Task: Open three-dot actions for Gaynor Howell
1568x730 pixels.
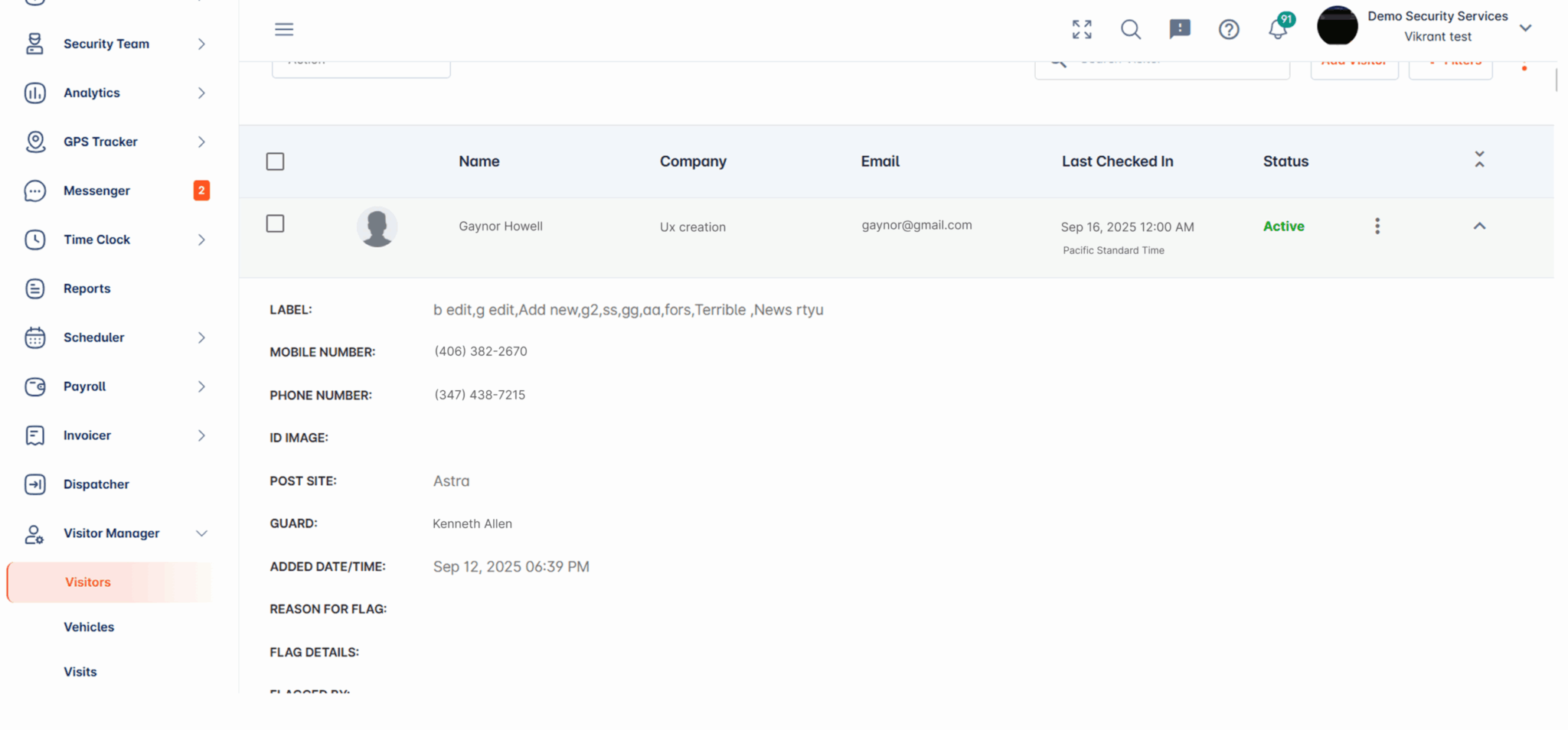Action: [x=1377, y=226]
